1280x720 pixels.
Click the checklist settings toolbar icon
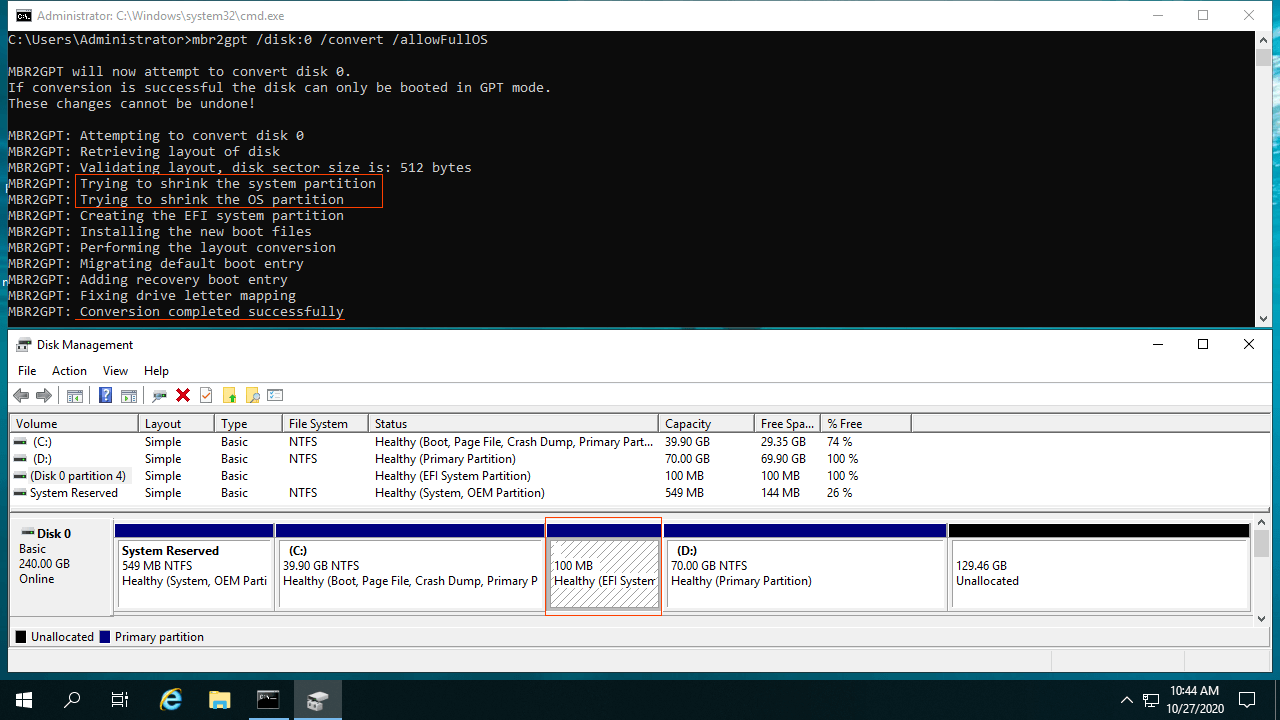(x=275, y=396)
